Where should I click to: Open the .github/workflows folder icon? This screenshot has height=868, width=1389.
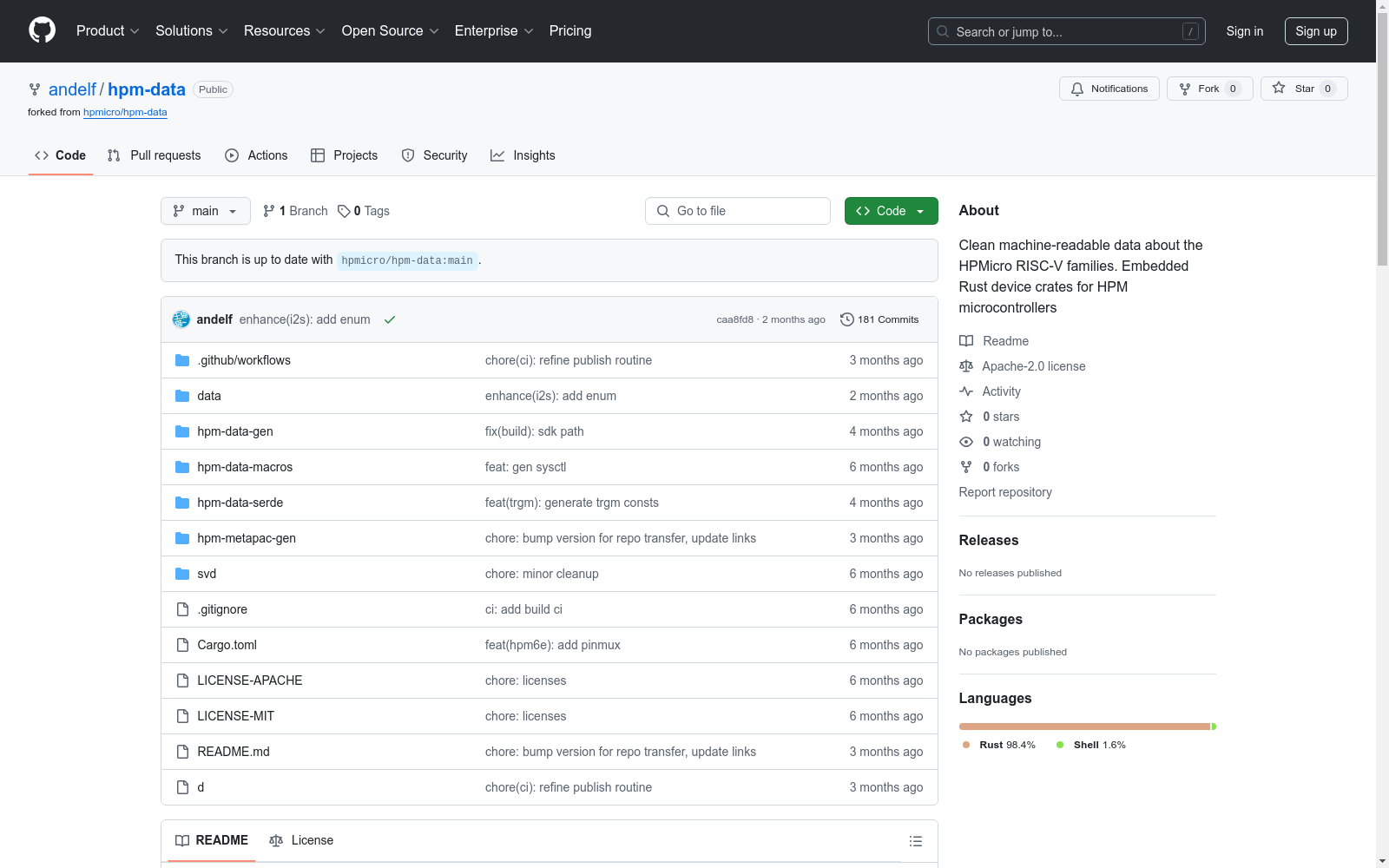click(x=182, y=360)
